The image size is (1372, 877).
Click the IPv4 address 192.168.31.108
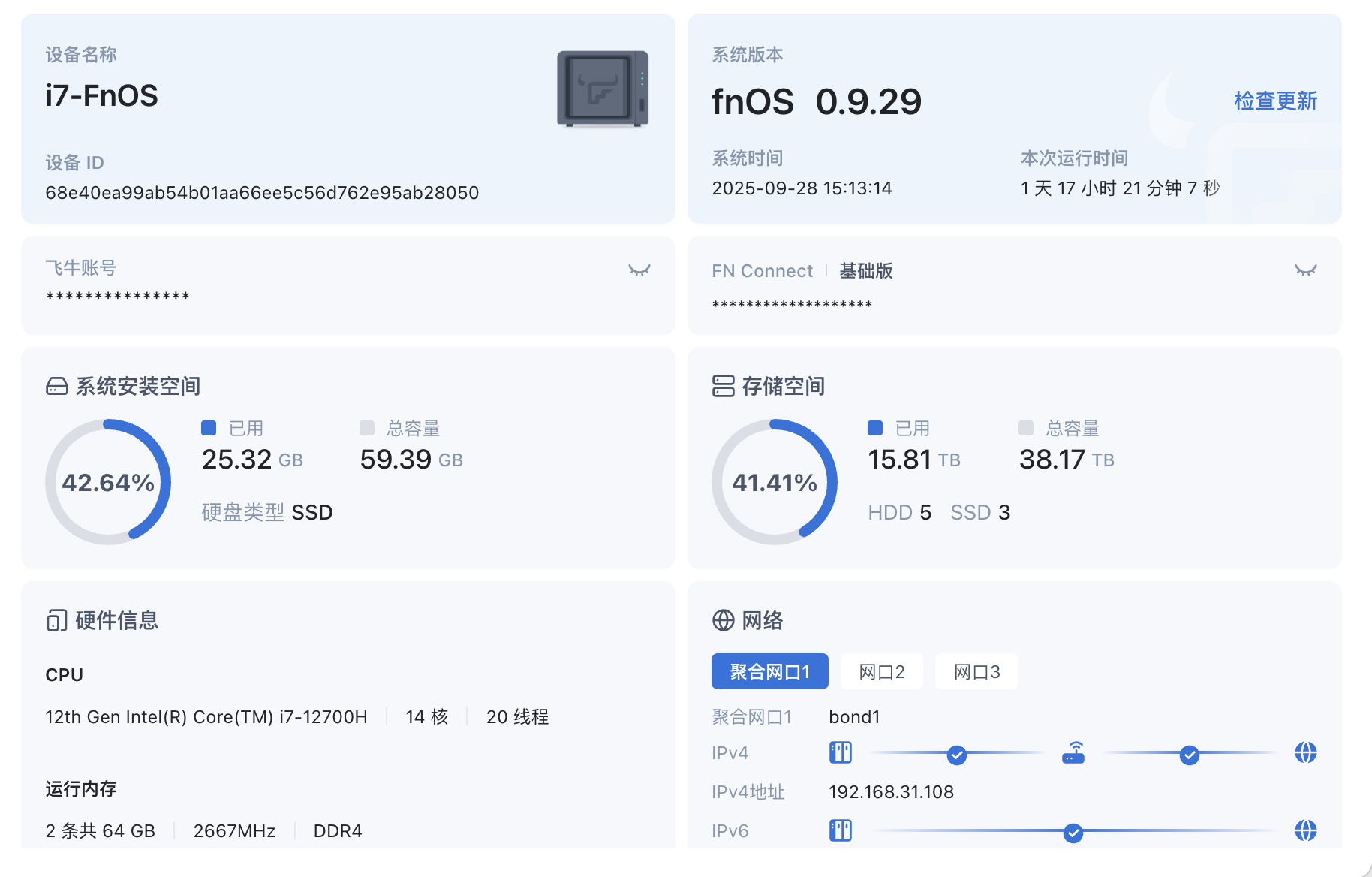[891, 792]
